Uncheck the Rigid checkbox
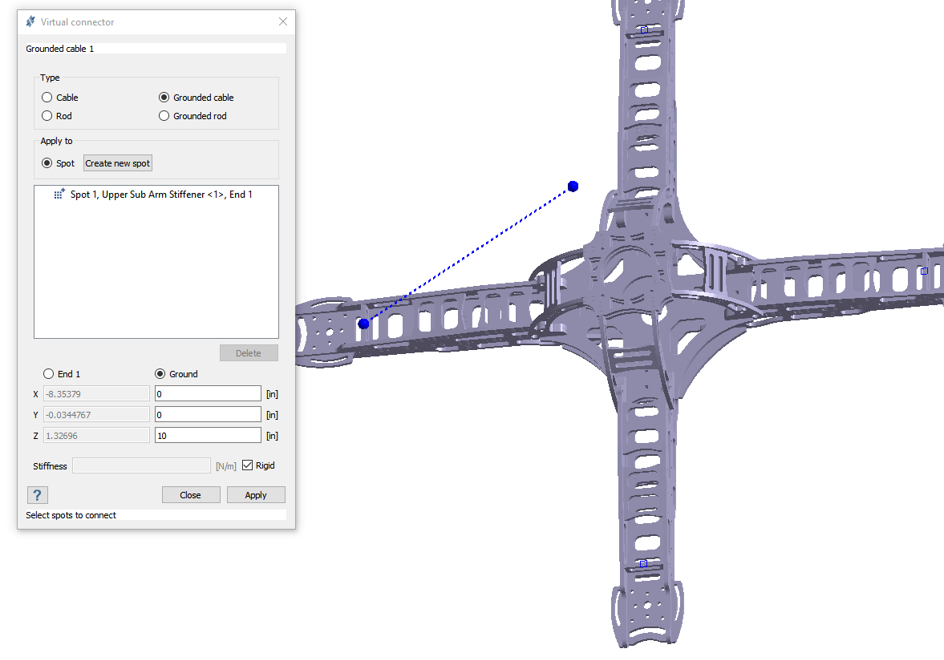Viewport: 944px width, 660px height. point(247,465)
